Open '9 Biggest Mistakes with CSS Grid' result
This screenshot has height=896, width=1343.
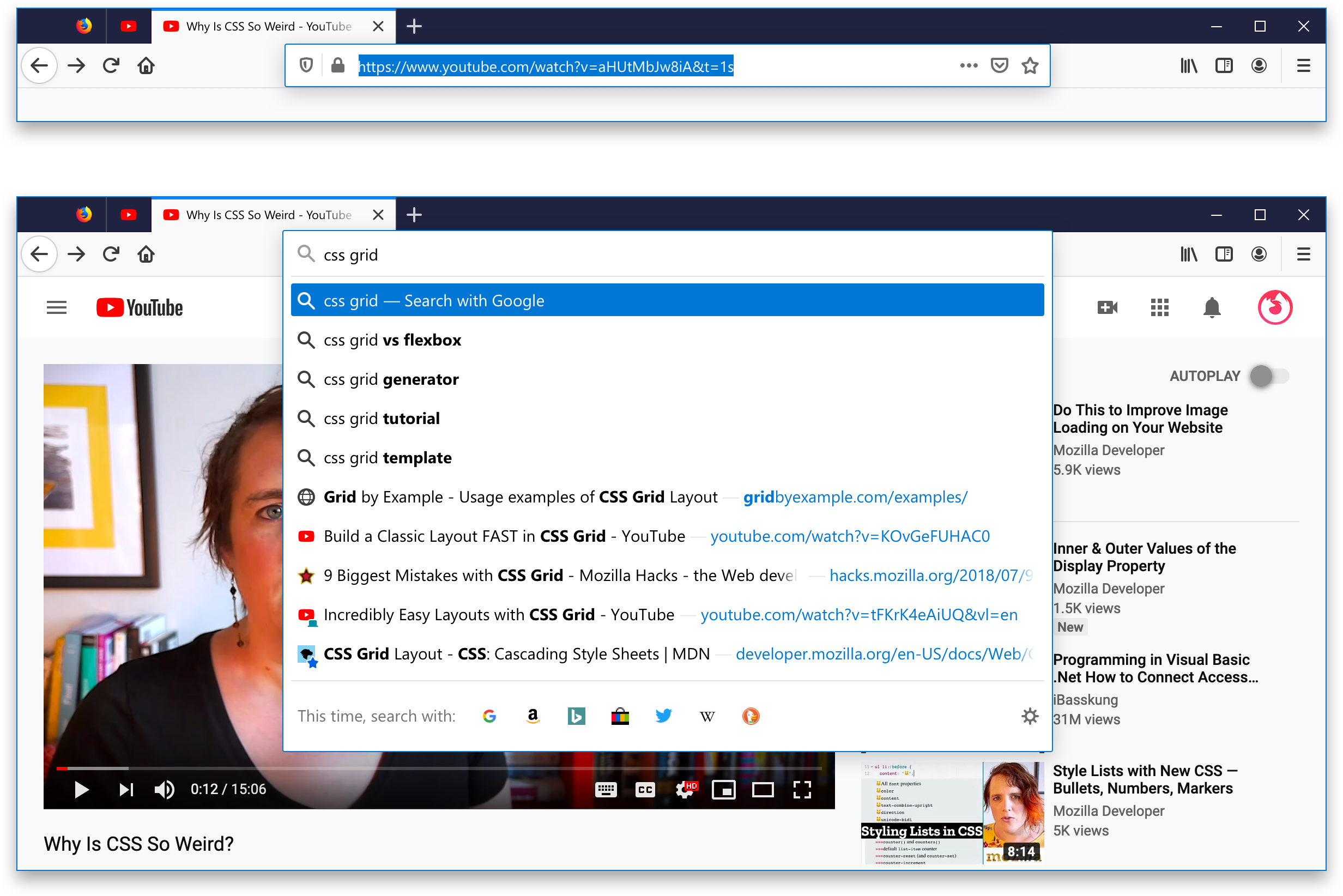click(668, 576)
